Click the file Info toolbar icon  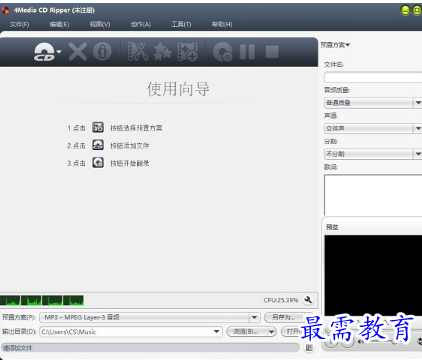click(102, 52)
